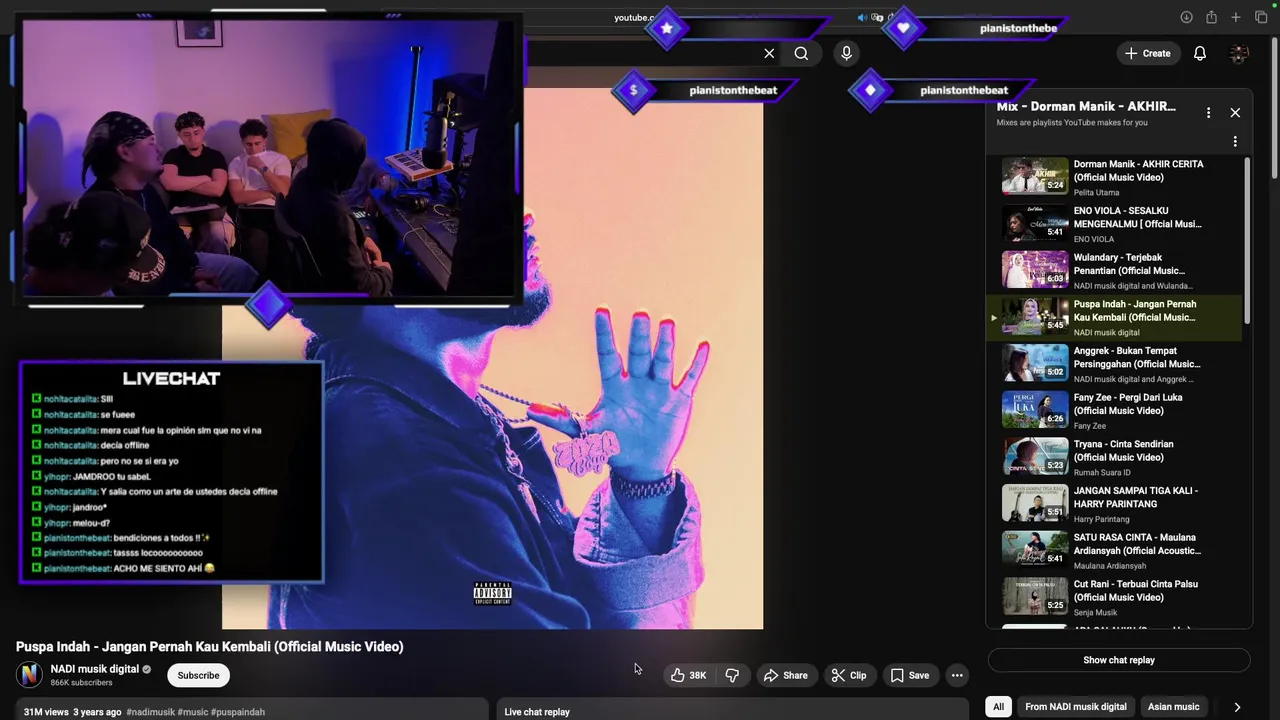1280x720 pixels.
Task: Open the second three-dot menu below the Mix header
Action: tap(1235, 141)
